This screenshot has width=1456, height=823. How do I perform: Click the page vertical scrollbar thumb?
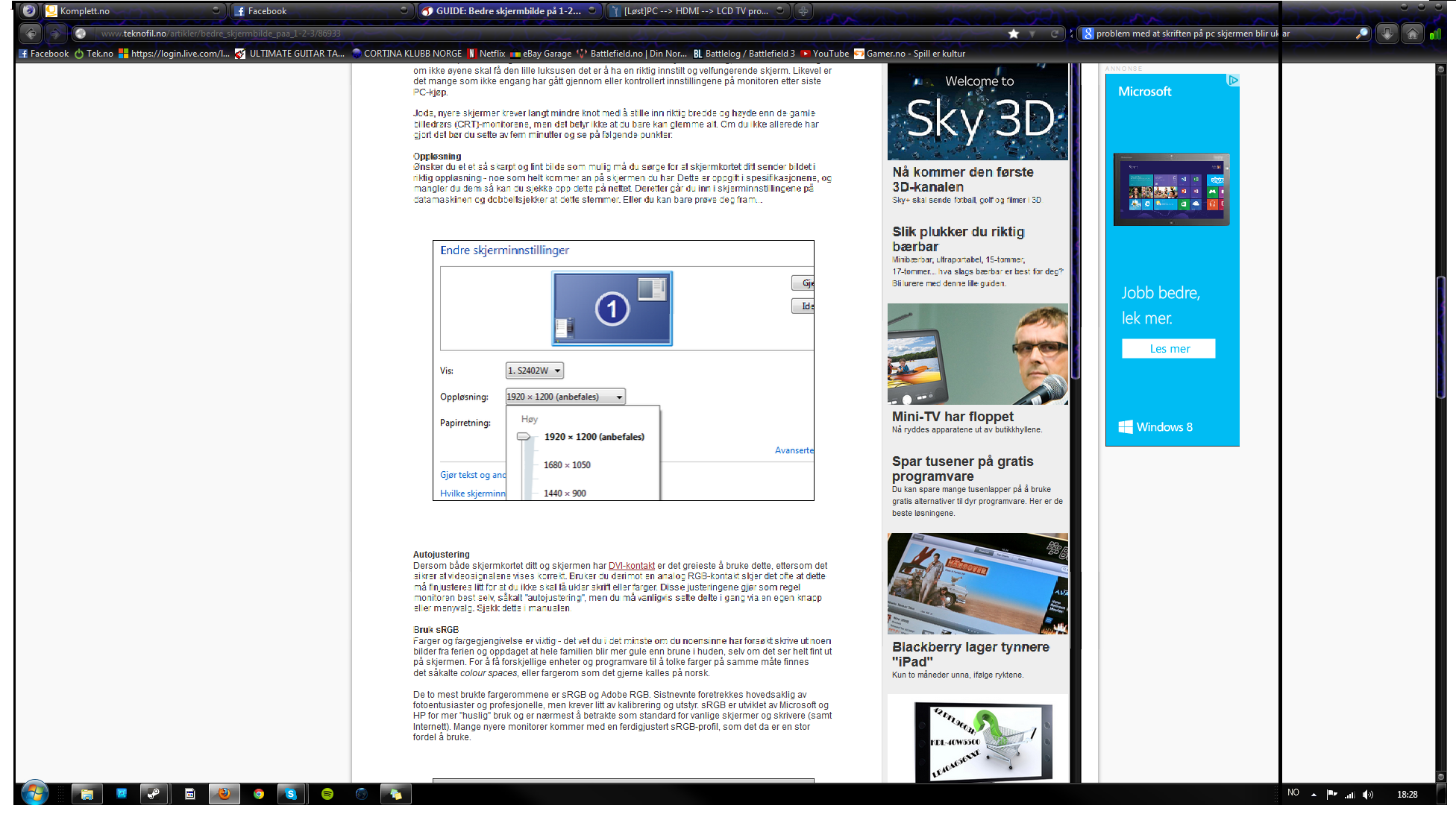[x=1441, y=339]
